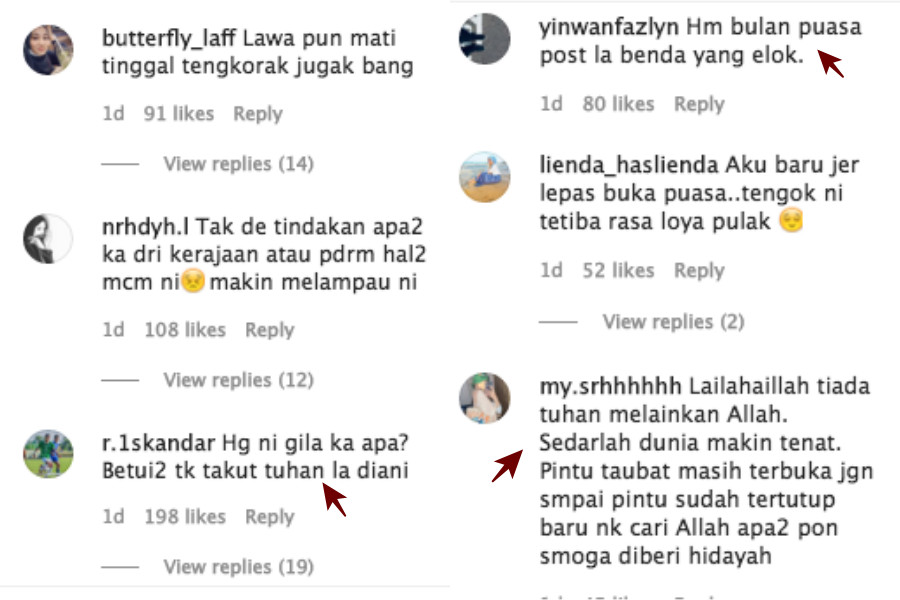Open r.1skandar's profile avatar

point(48,454)
